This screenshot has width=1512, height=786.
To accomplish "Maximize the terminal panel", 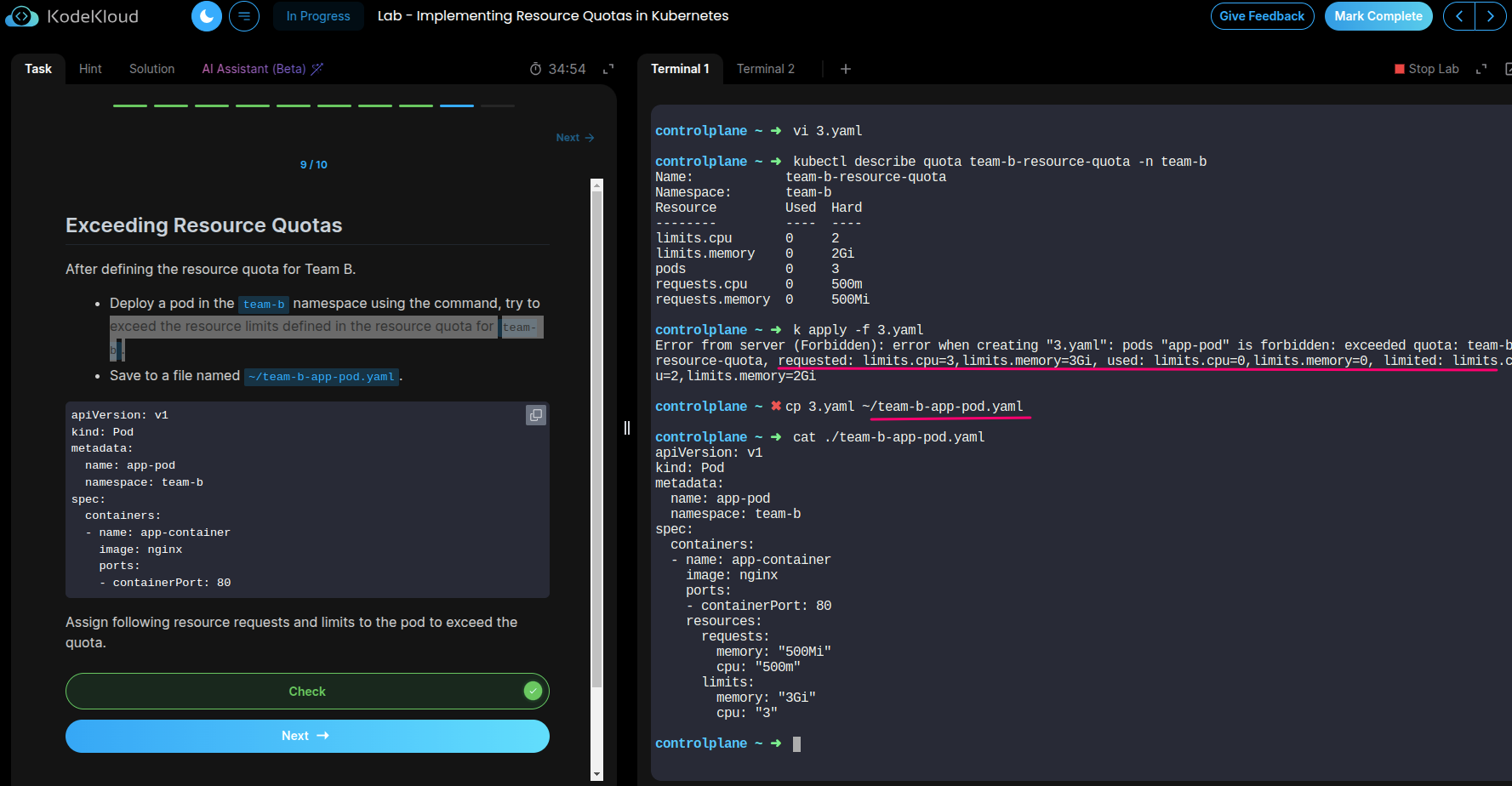I will pyautogui.click(x=1481, y=69).
